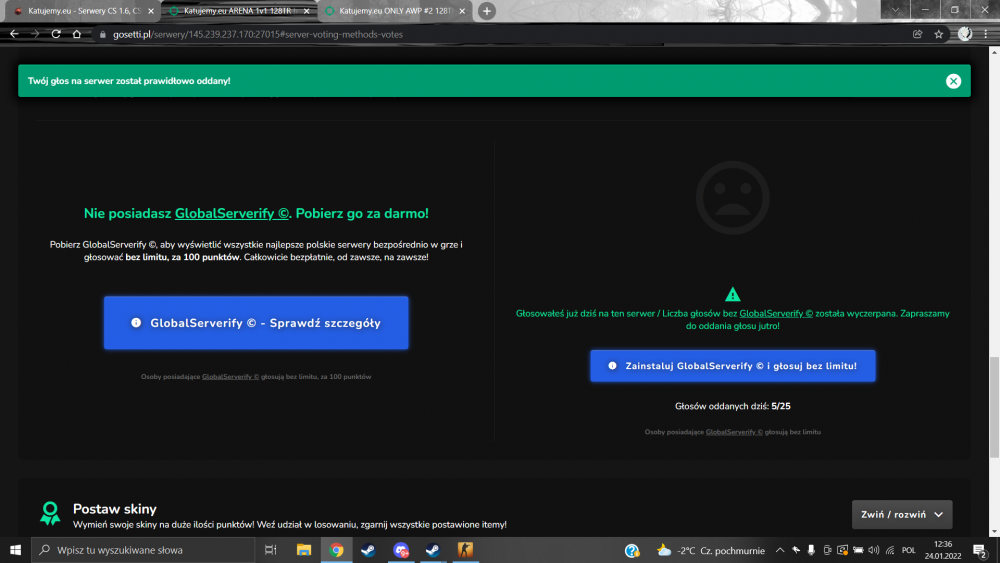Open a new browser tab
This screenshot has height=563, width=1000.
tap(487, 11)
